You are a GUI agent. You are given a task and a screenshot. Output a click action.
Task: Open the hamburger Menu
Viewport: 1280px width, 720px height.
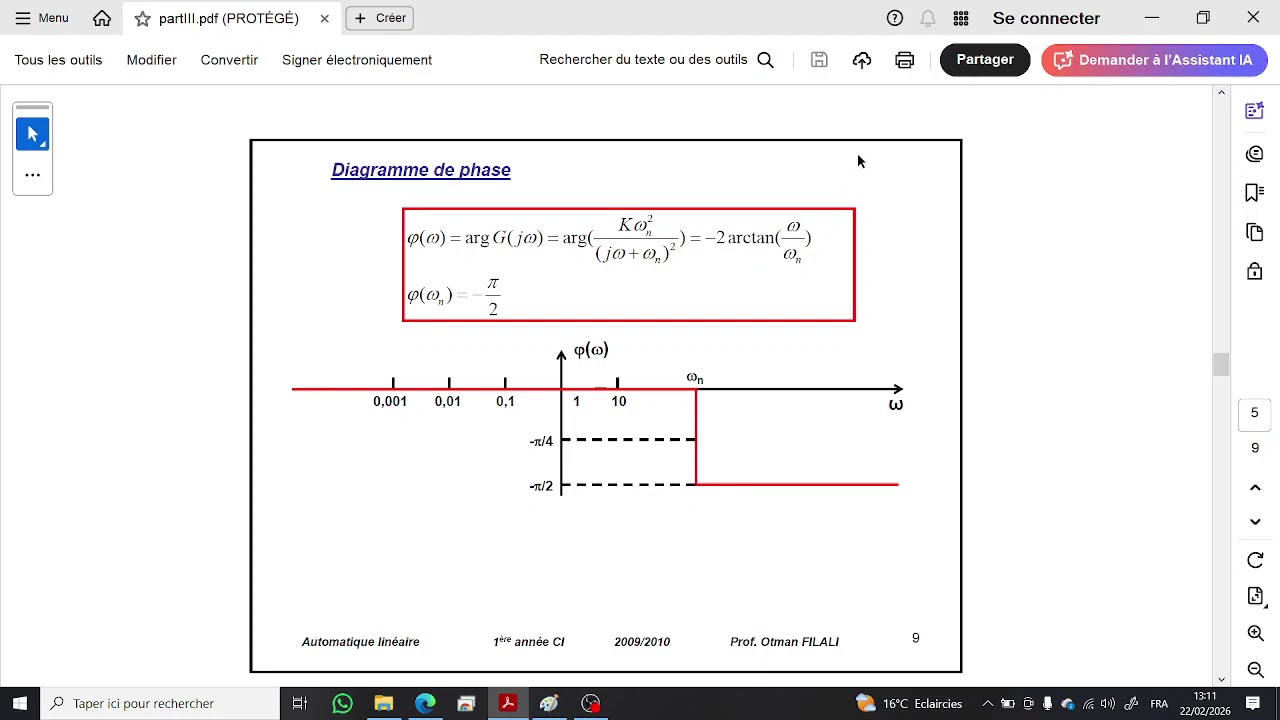pyautogui.click(x=41, y=18)
